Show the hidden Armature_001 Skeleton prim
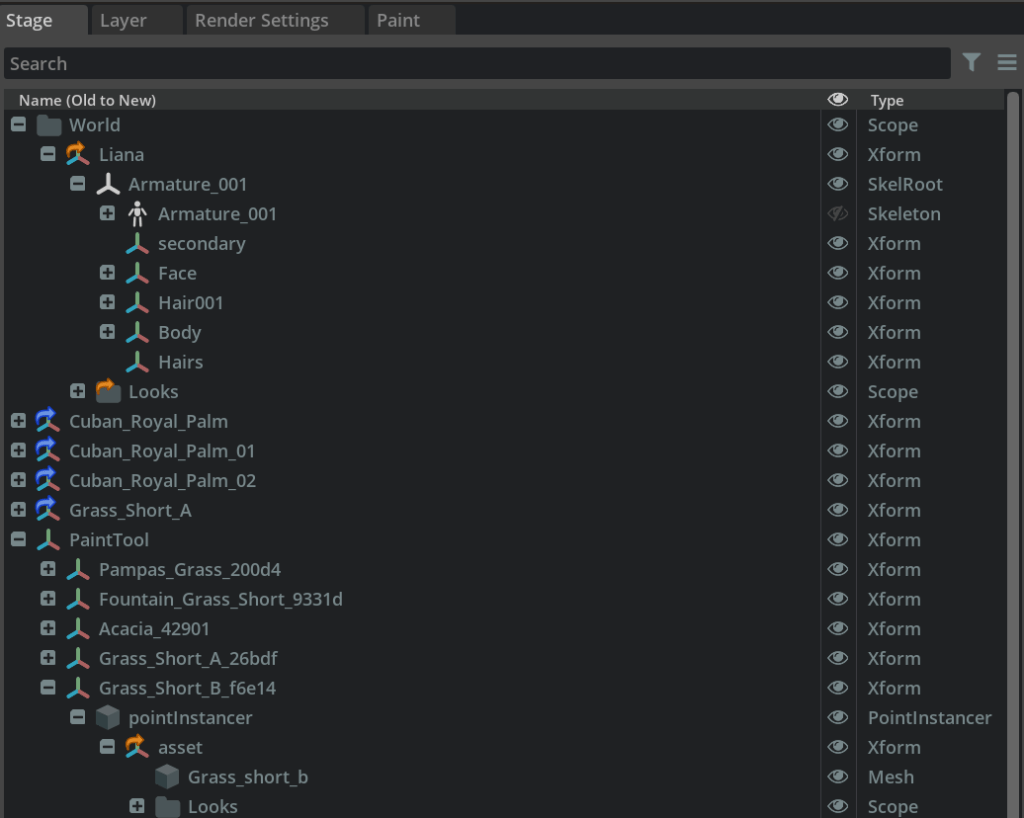 tap(838, 214)
